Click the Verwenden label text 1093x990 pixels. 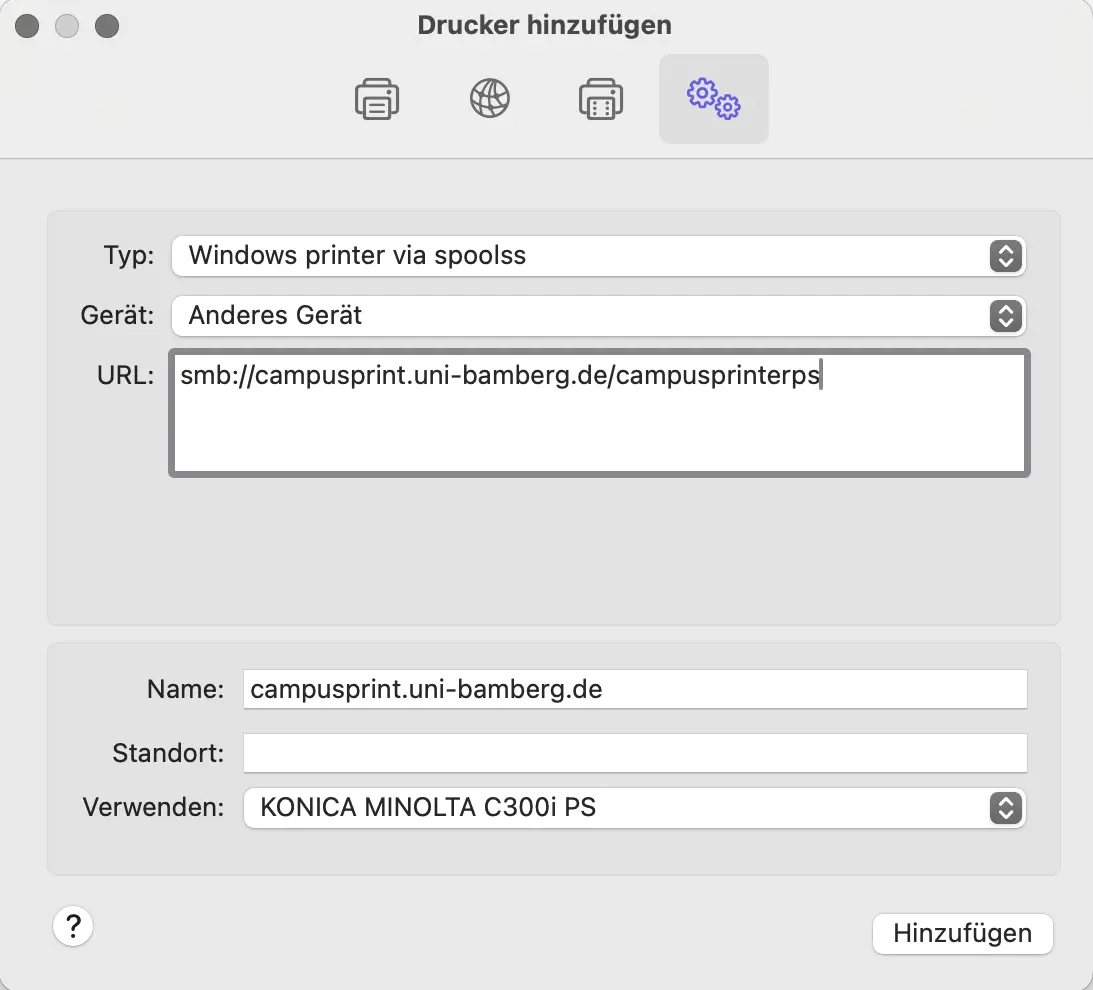[153, 807]
